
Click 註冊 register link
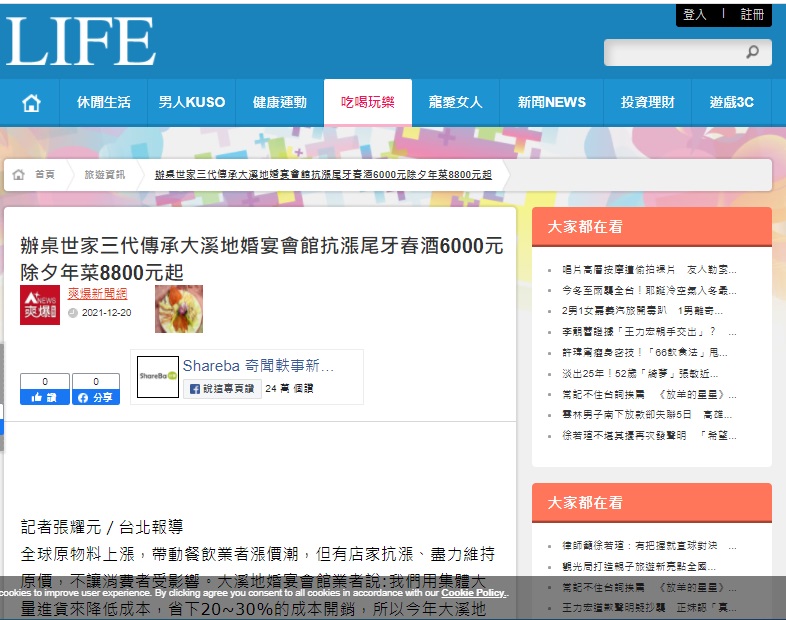click(x=752, y=15)
